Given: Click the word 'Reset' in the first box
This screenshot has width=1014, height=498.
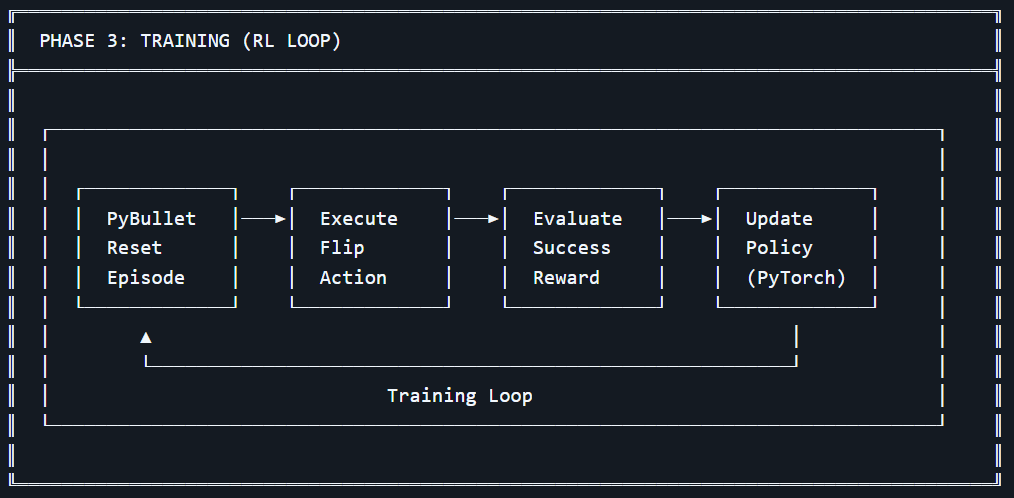Looking at the screenshot, I should pyautogui.click(x=134, y=248).
